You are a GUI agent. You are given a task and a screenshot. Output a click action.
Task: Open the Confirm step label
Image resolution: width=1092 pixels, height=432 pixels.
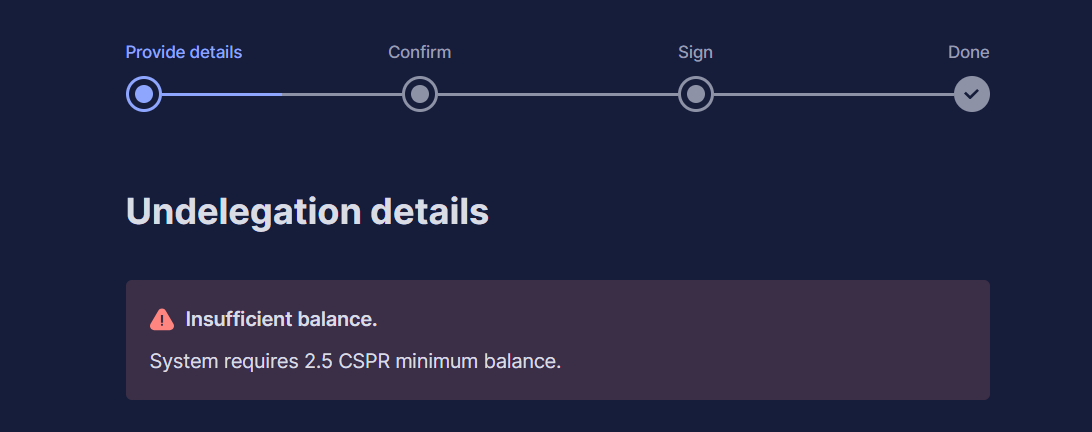(x=420, y=52)
